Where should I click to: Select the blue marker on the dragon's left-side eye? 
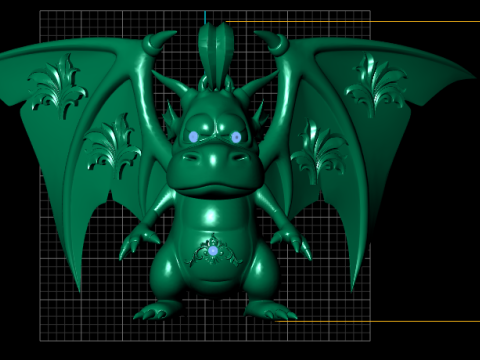194,136
